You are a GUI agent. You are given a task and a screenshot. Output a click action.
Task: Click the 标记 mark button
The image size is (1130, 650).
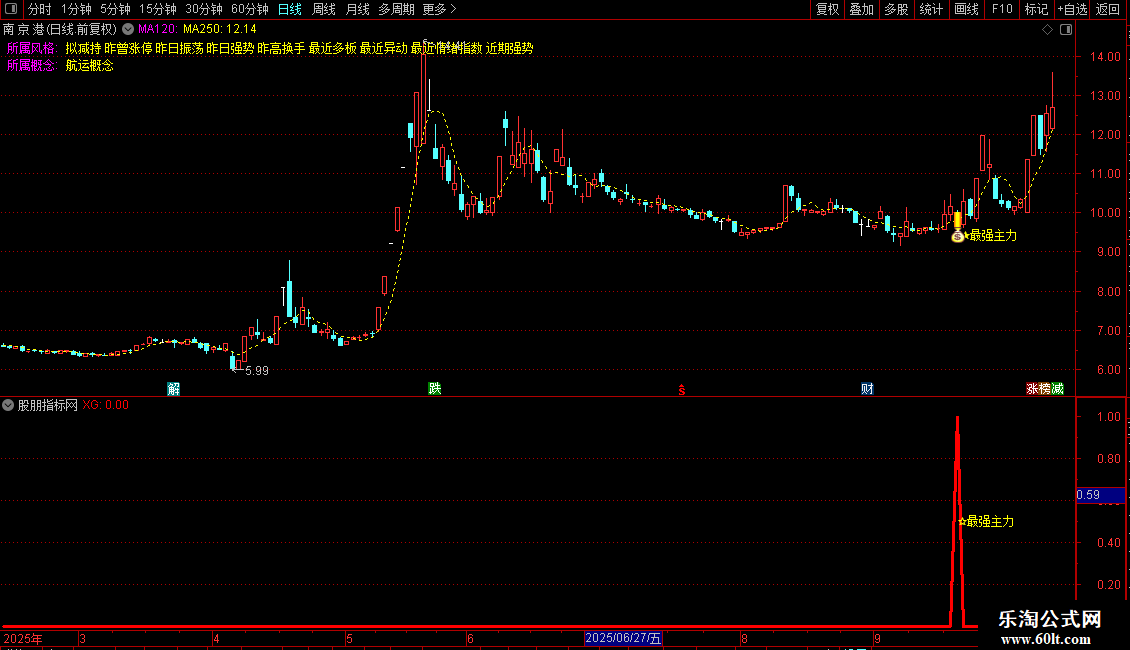pyautogui.click(x=1036, y=9)
